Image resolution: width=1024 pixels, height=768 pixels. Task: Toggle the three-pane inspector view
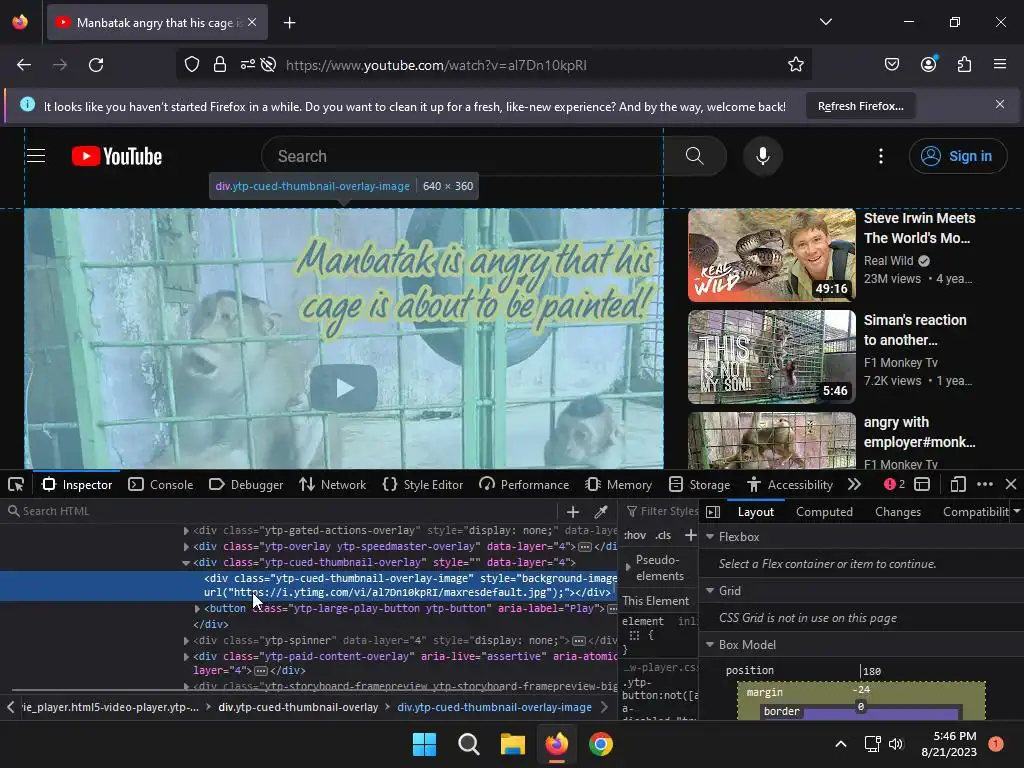[713, 512]
